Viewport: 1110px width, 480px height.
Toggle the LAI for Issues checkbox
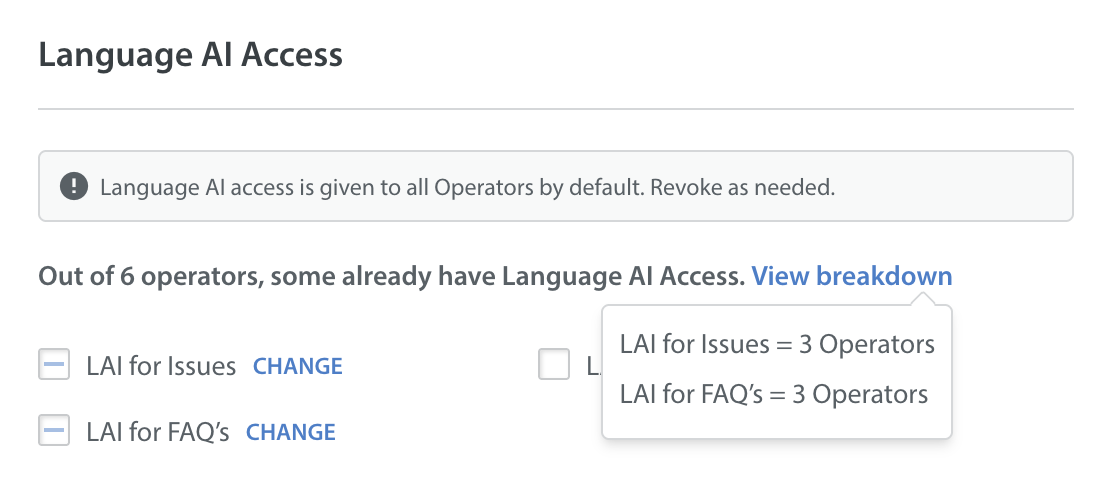click(x=54, y=365)
